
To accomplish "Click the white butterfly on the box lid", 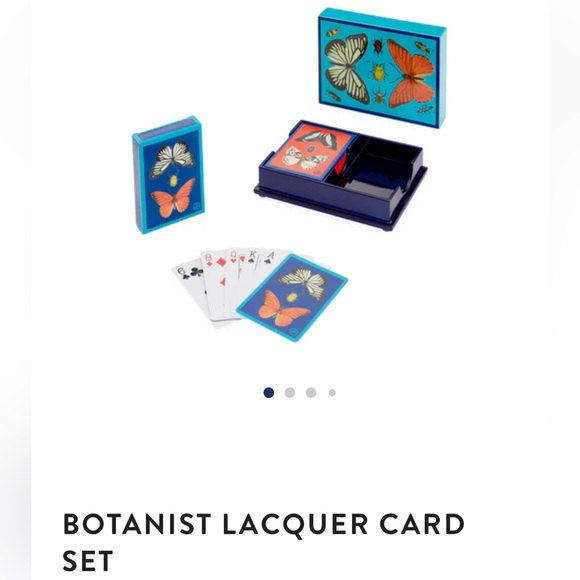I will 346,68.
